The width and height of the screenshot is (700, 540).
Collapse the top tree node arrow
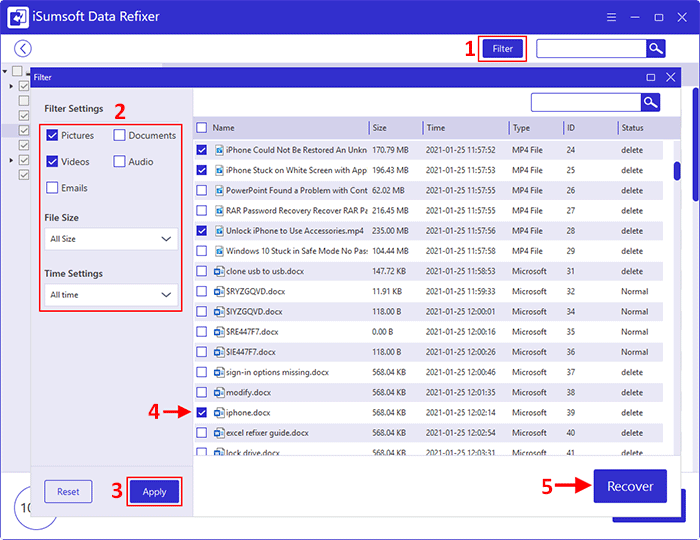click(x=5, y=71)
